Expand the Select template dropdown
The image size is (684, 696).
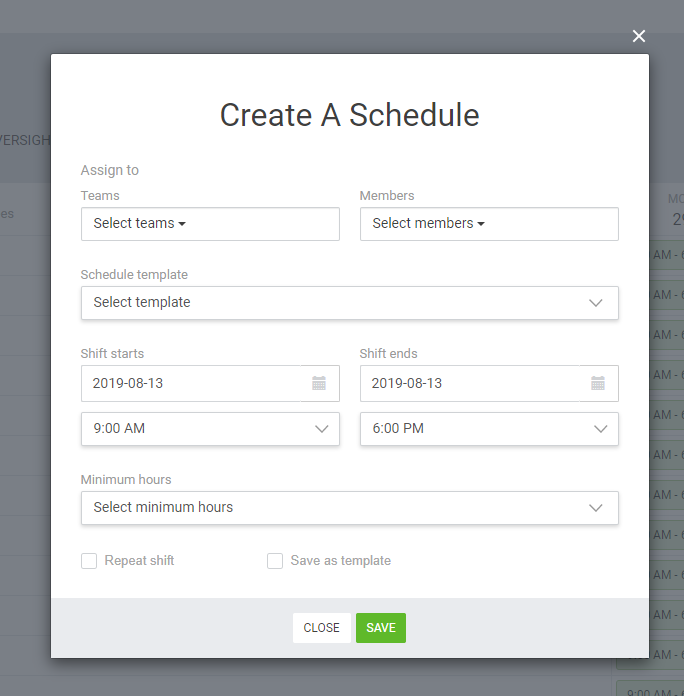[349, 303]
